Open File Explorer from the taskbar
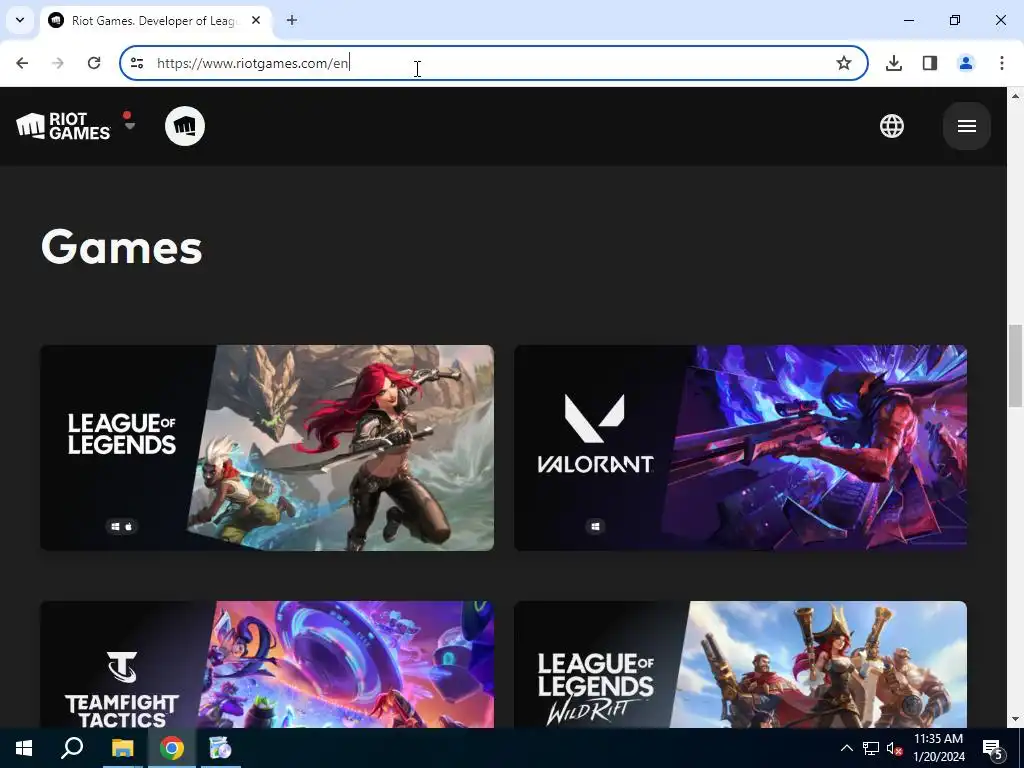 coord(122,748)
